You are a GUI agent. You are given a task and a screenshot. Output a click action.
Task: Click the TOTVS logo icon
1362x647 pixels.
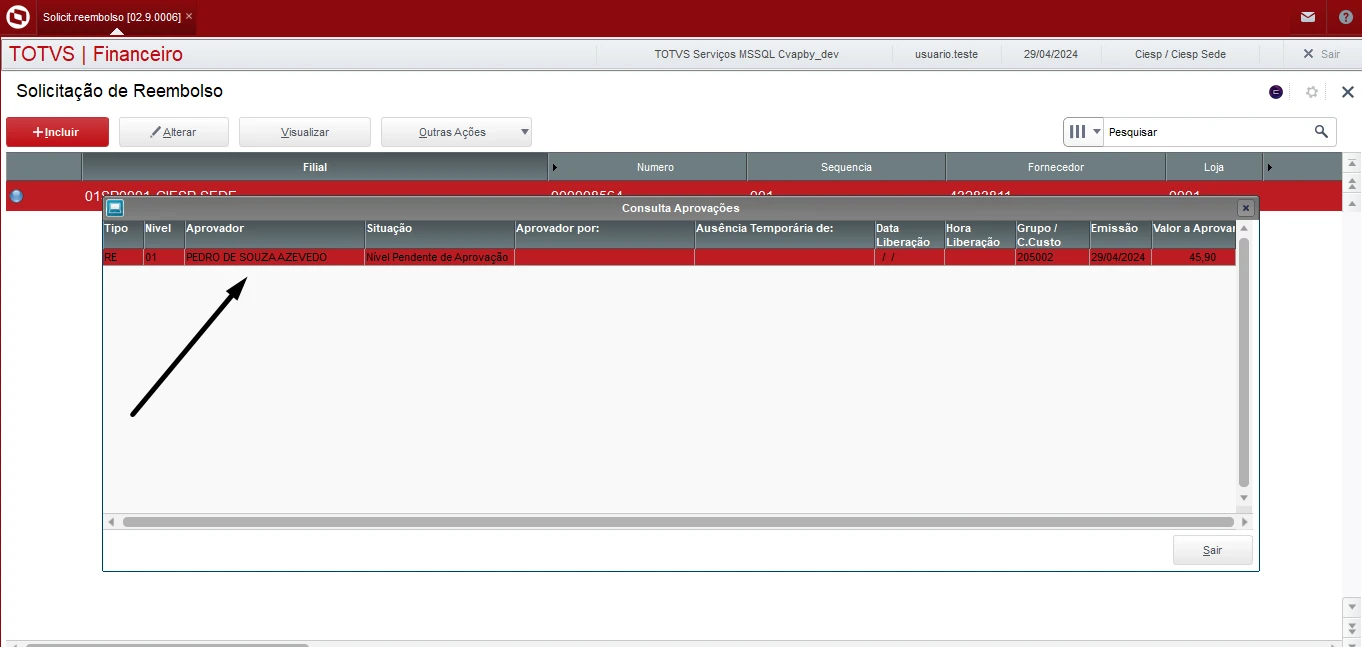18,17
